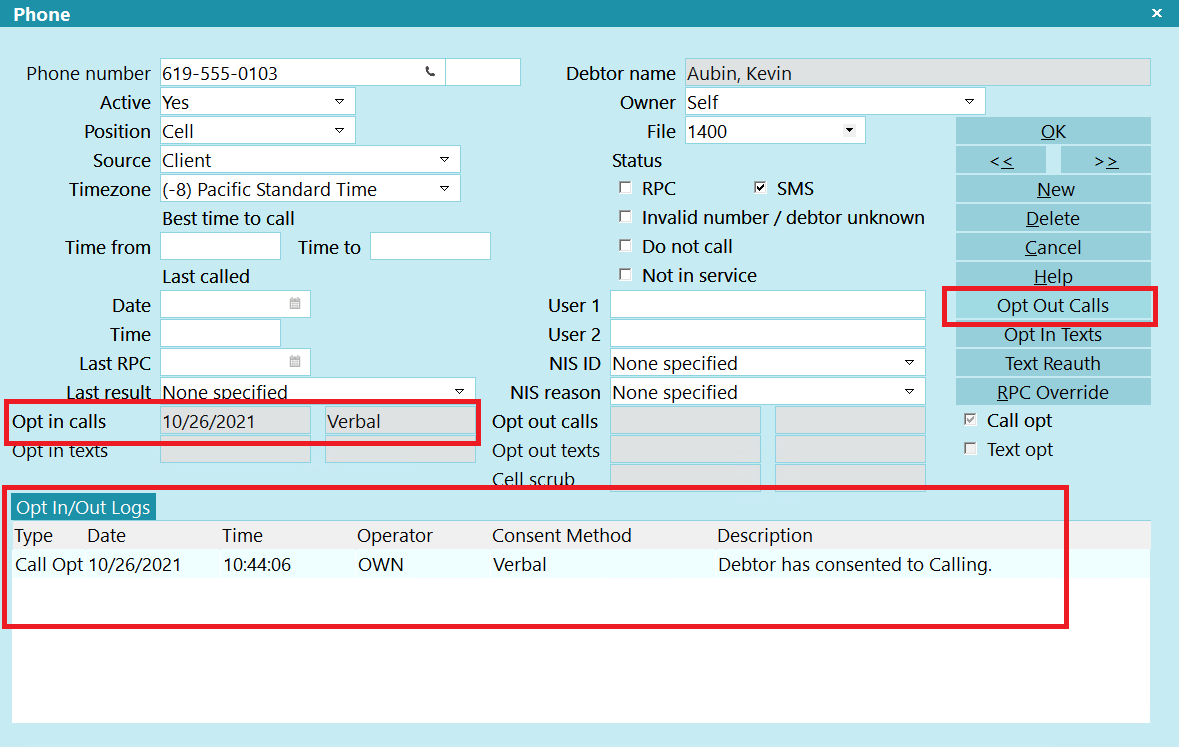
Task: Click the Operator column header
Action: coord(395,536)
